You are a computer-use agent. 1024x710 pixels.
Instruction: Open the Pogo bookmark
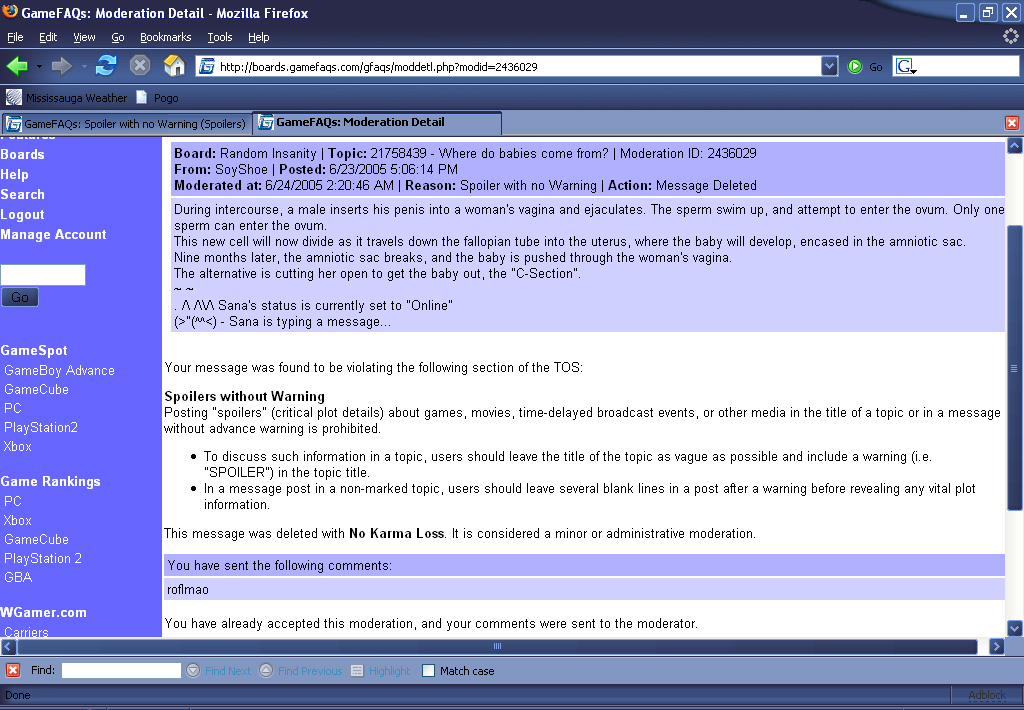157,98
